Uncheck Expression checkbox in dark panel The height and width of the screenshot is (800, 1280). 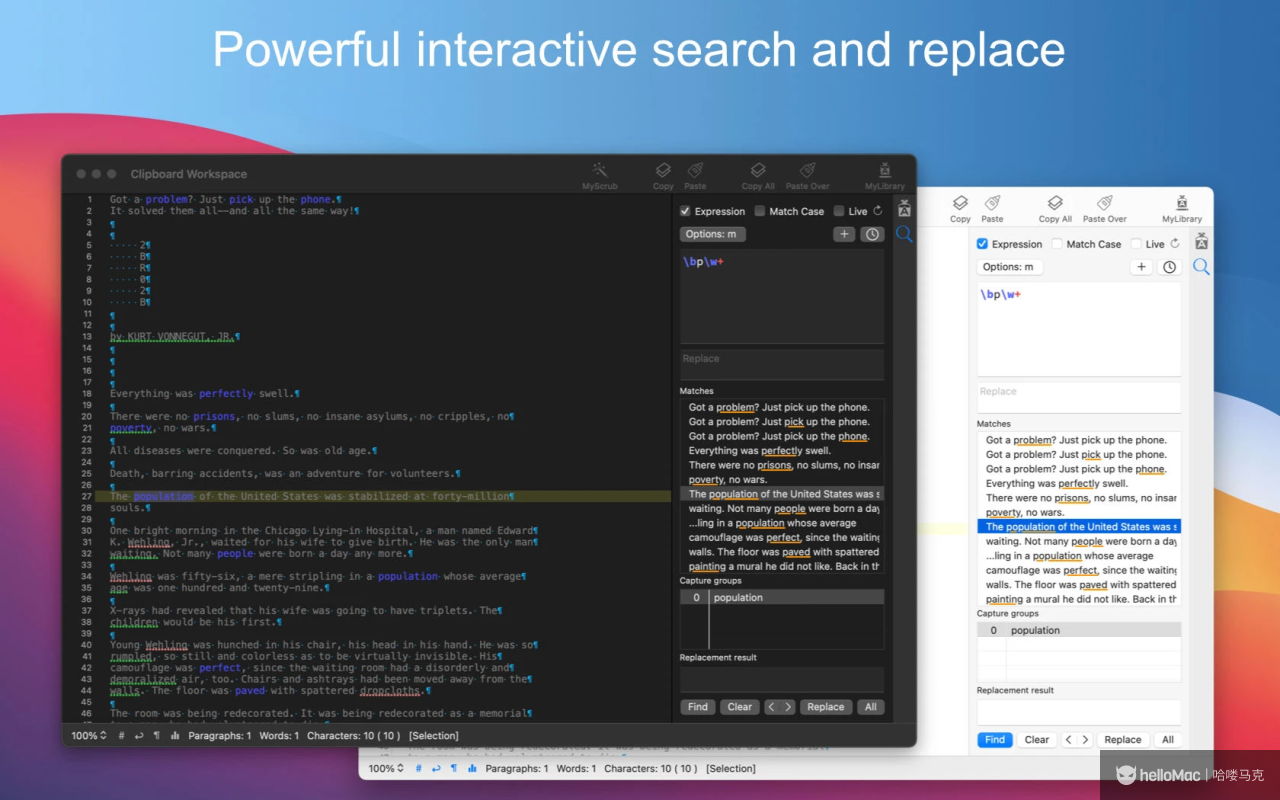[x=685, y=211]
